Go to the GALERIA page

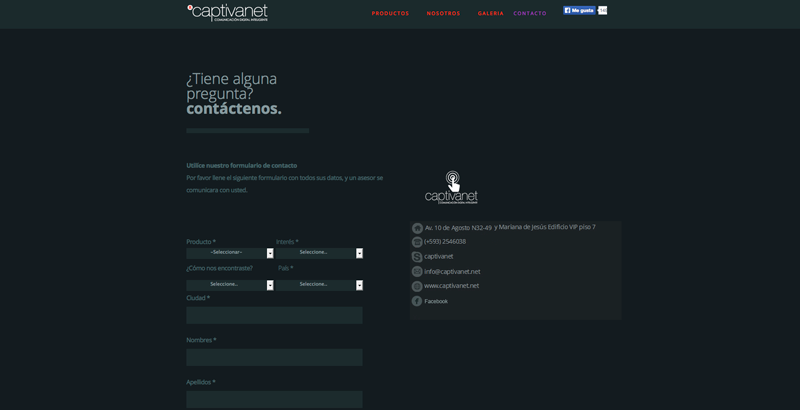(x=490, y=14)
